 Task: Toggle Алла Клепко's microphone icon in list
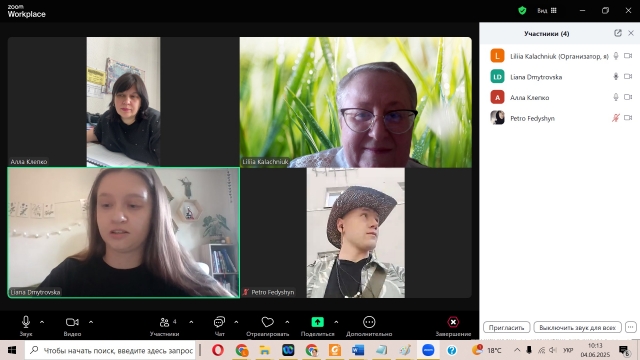click(x=616, y=97)
